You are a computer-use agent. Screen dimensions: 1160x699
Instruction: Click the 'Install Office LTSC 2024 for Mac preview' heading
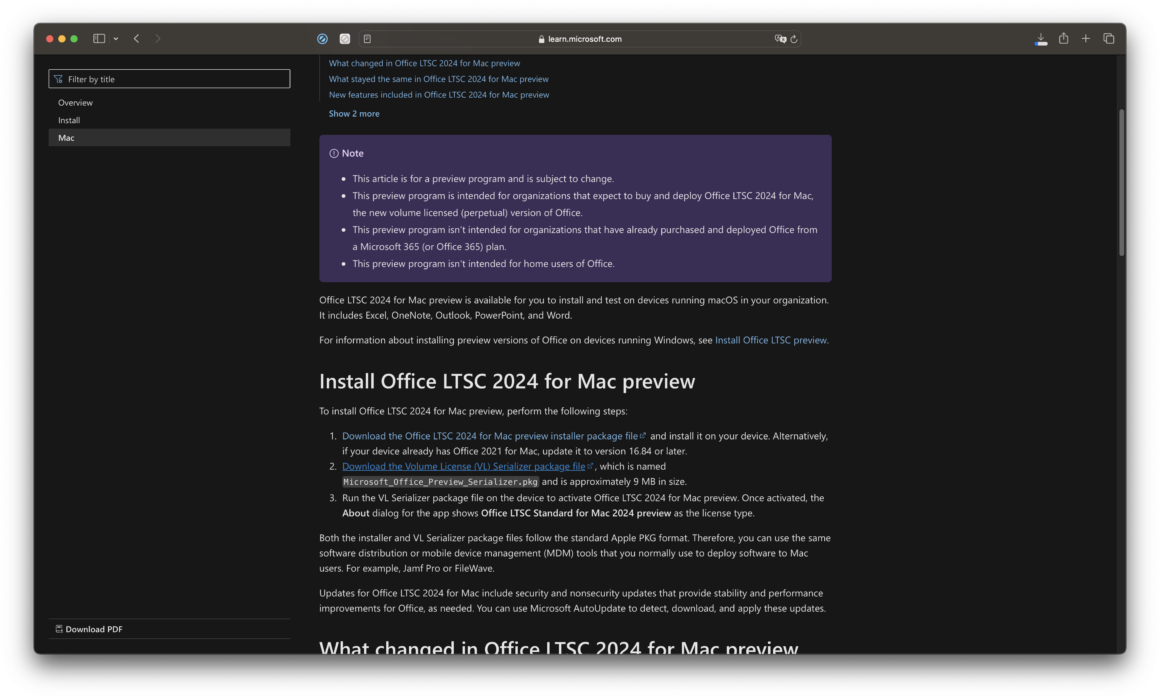pyautogui.click(x=507, y=382)
